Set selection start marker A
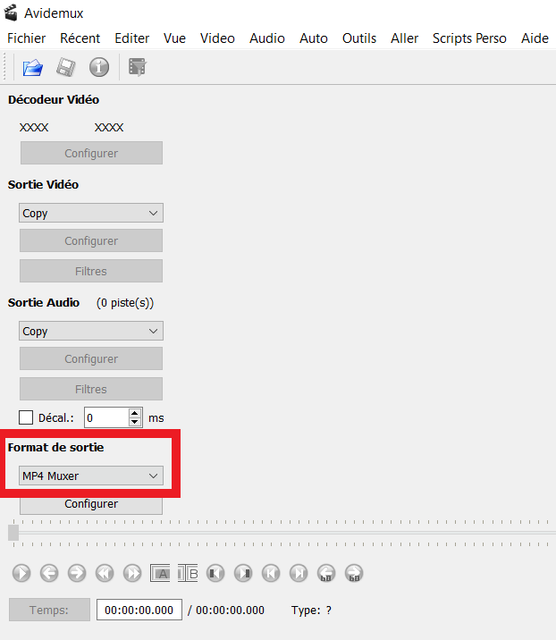Viewport: 556px width, 640px height. tap(160, 573)
